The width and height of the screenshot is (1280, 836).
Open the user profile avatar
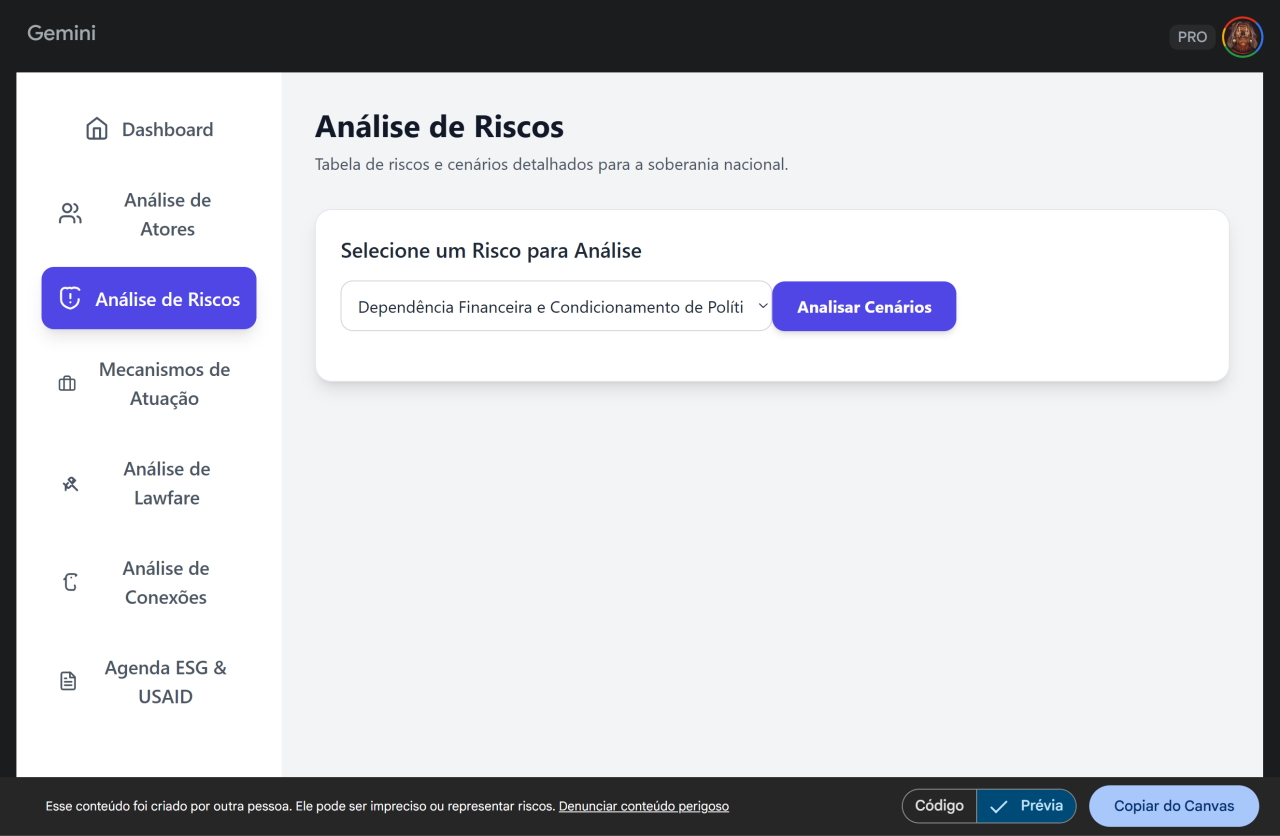[1242, 37]
